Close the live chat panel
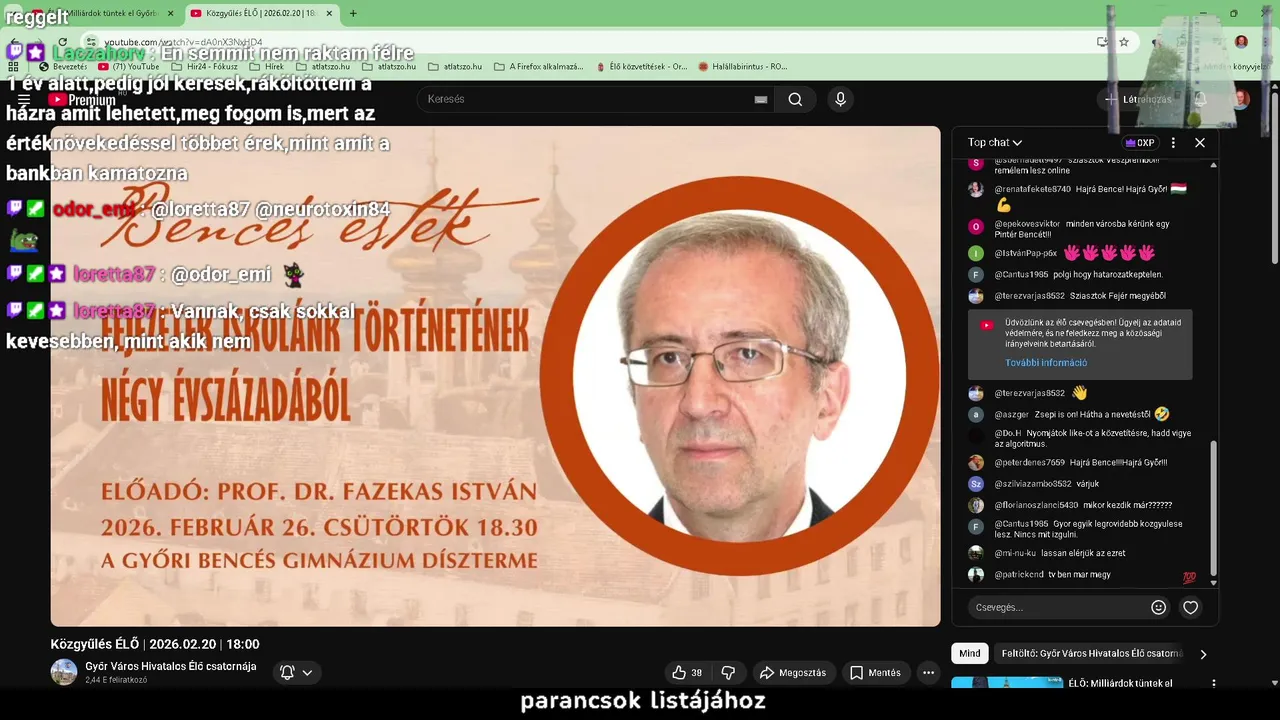1280x720 pixels. point(1200,143)
